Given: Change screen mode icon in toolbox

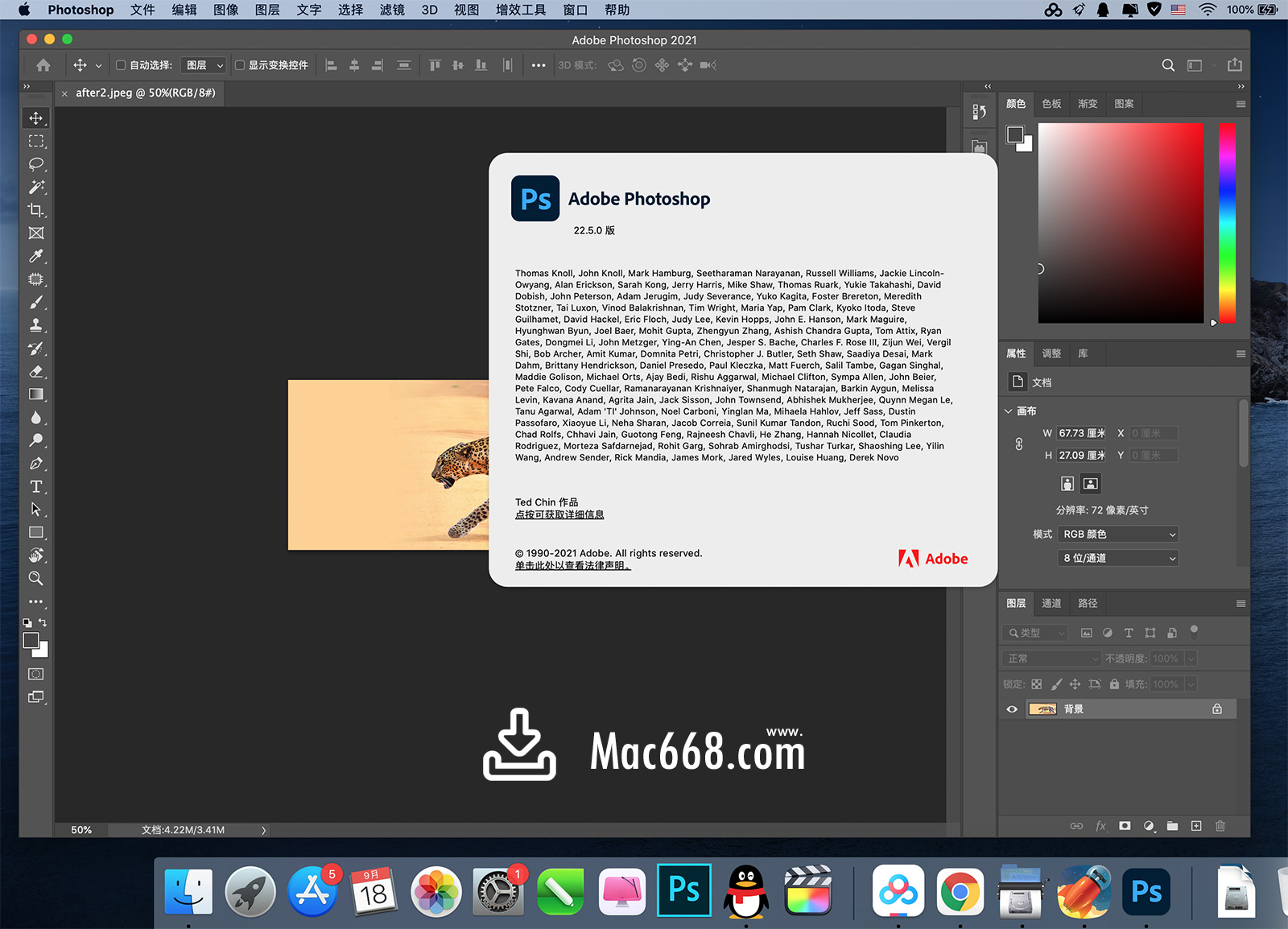Looking at the screenshot, I should pyautogui.click(x=36, y=697).
